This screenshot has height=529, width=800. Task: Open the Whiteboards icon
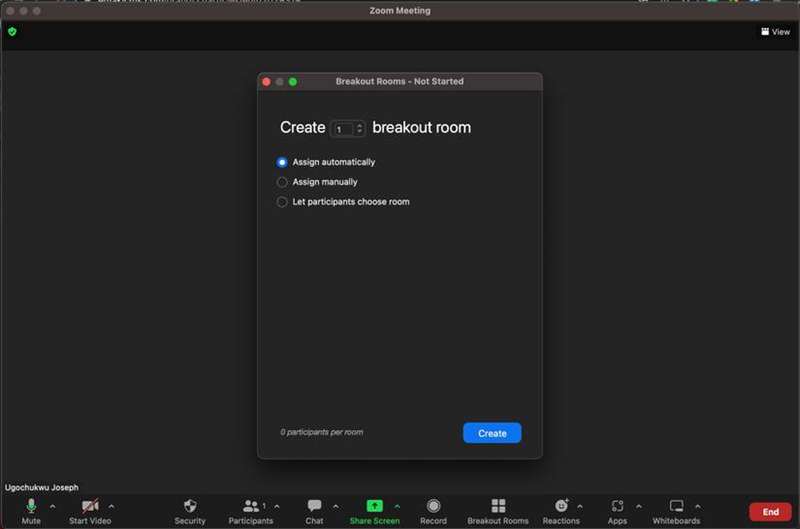point(676,507)
